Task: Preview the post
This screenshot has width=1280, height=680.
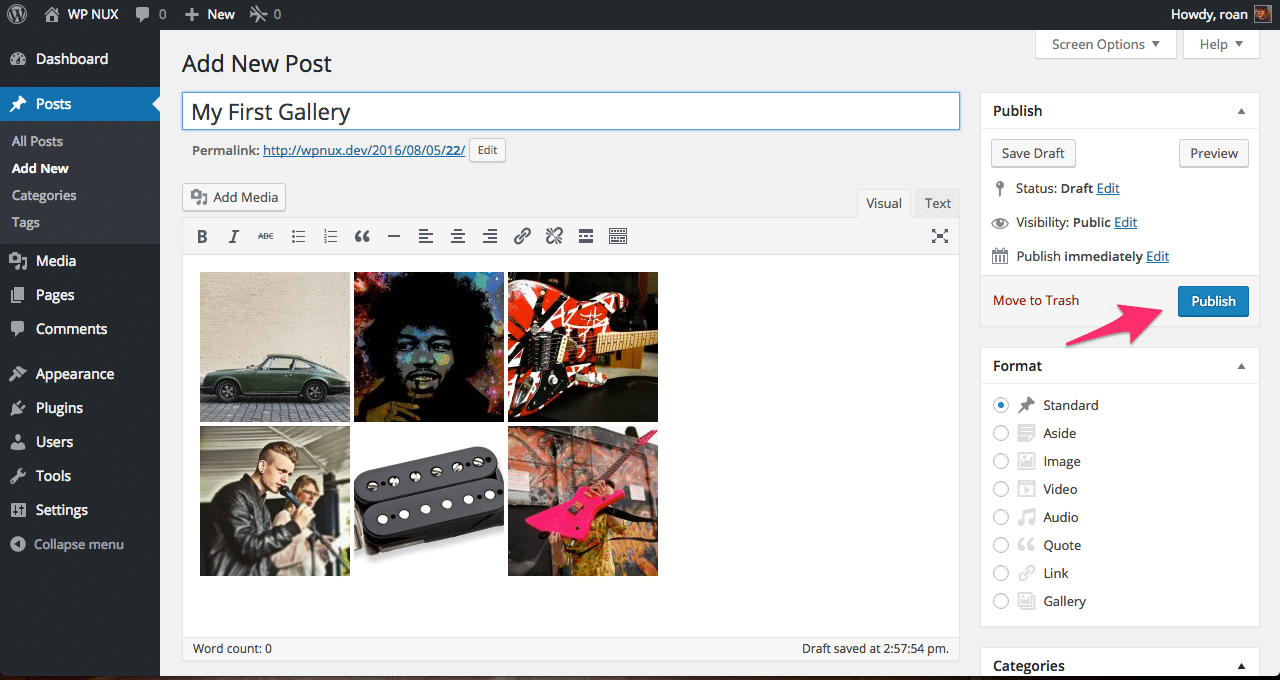Action: click(x=1214, y=153)
